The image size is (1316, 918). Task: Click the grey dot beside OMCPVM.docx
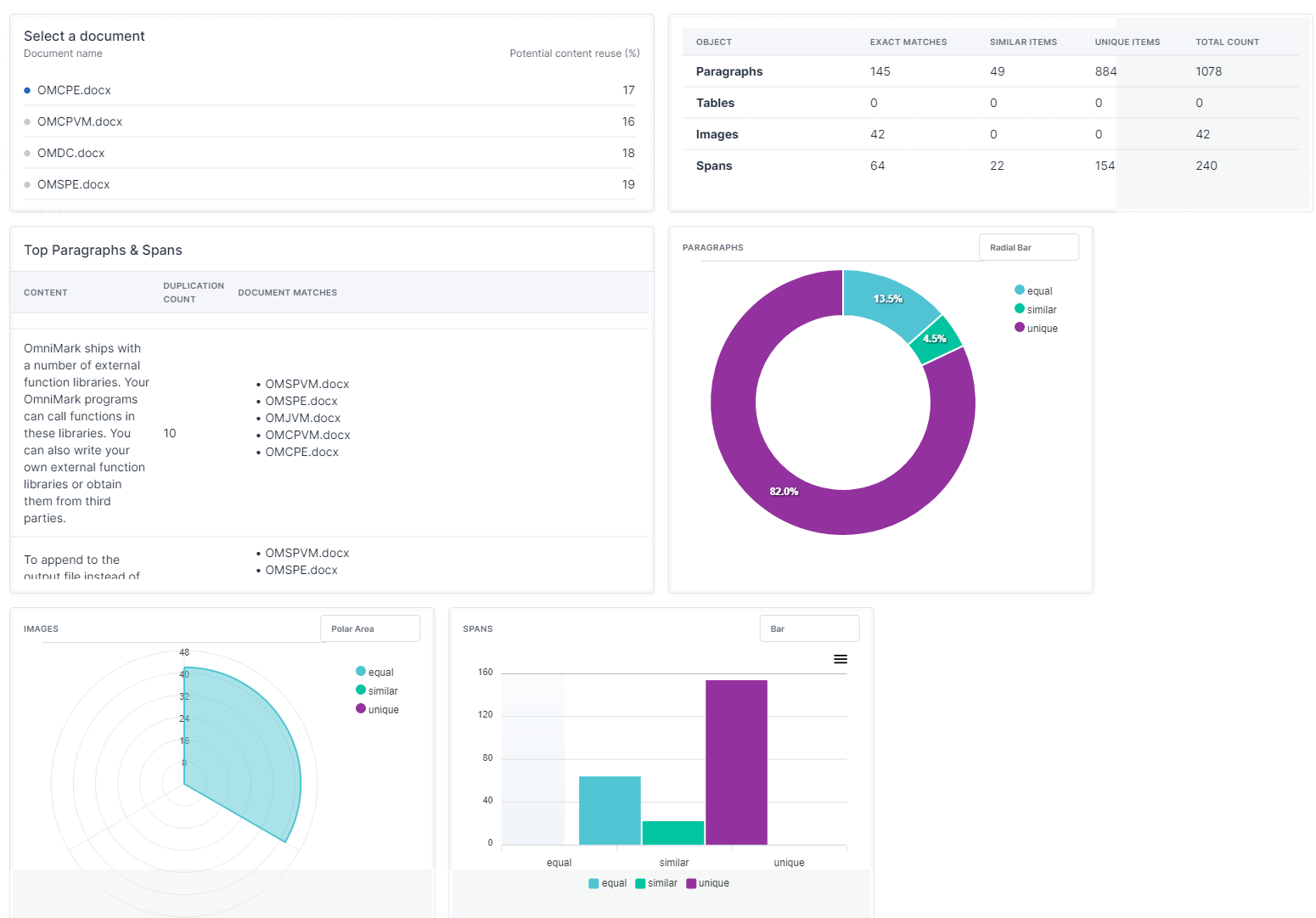[26, 121]
